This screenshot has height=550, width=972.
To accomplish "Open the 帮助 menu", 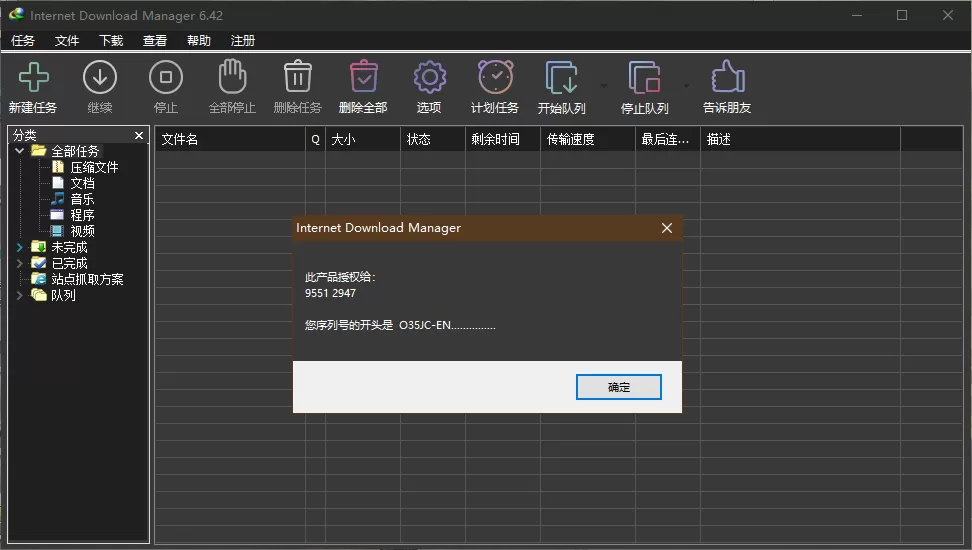I will point(199,41).
